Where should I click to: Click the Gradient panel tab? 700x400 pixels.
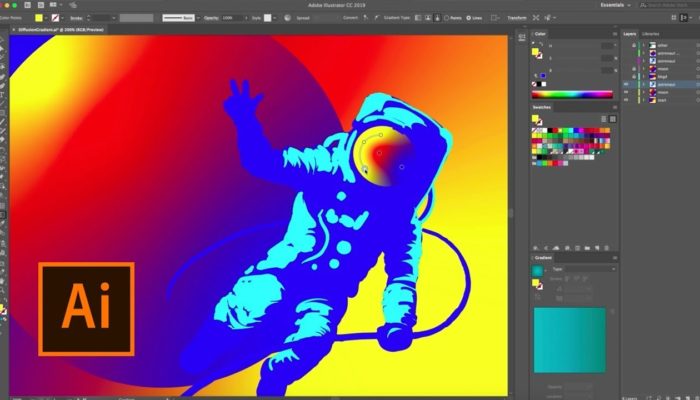pos(543,258)
